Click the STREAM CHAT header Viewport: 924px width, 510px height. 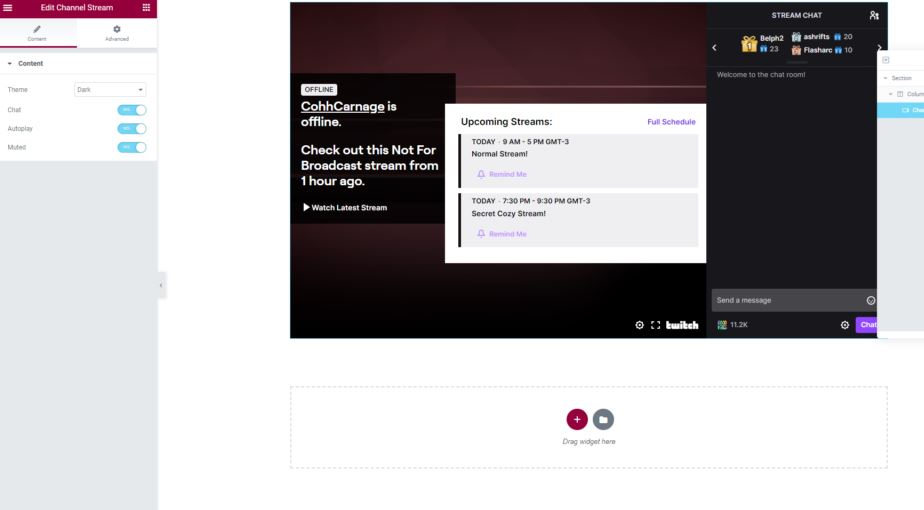tap(797, 15)
